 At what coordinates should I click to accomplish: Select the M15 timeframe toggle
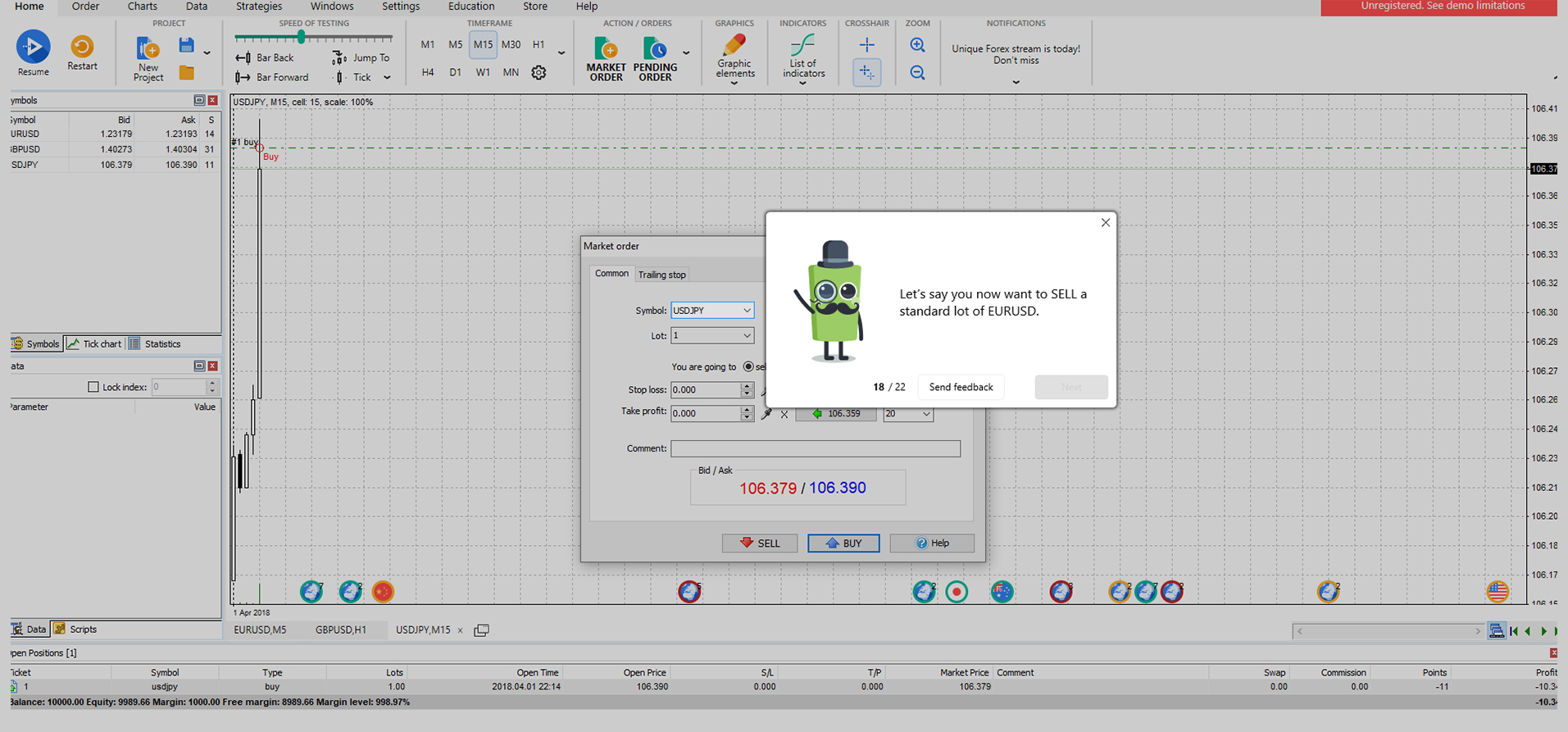[483, 44]
